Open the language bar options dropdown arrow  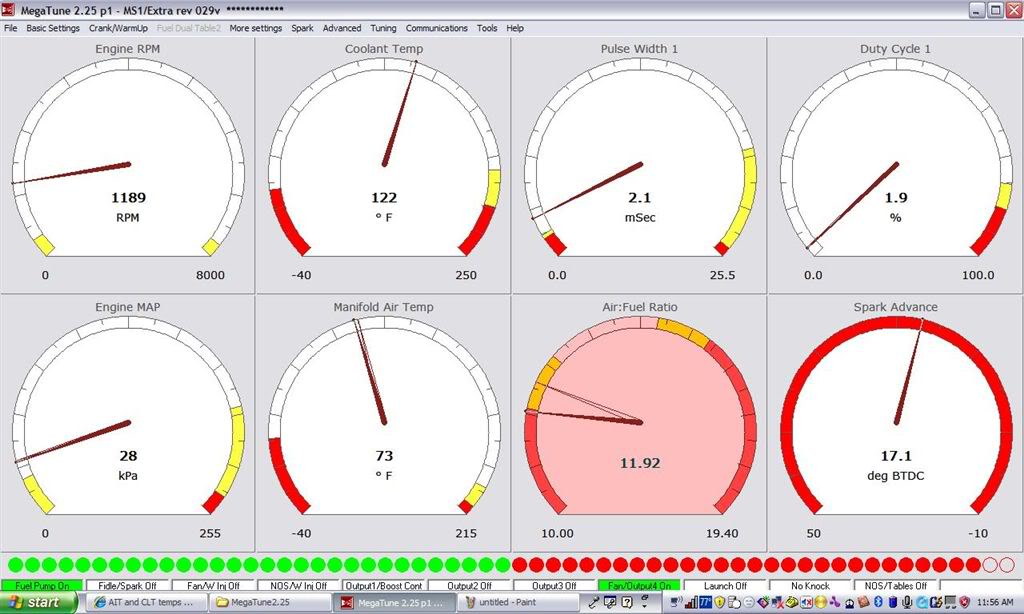[645, 606]
